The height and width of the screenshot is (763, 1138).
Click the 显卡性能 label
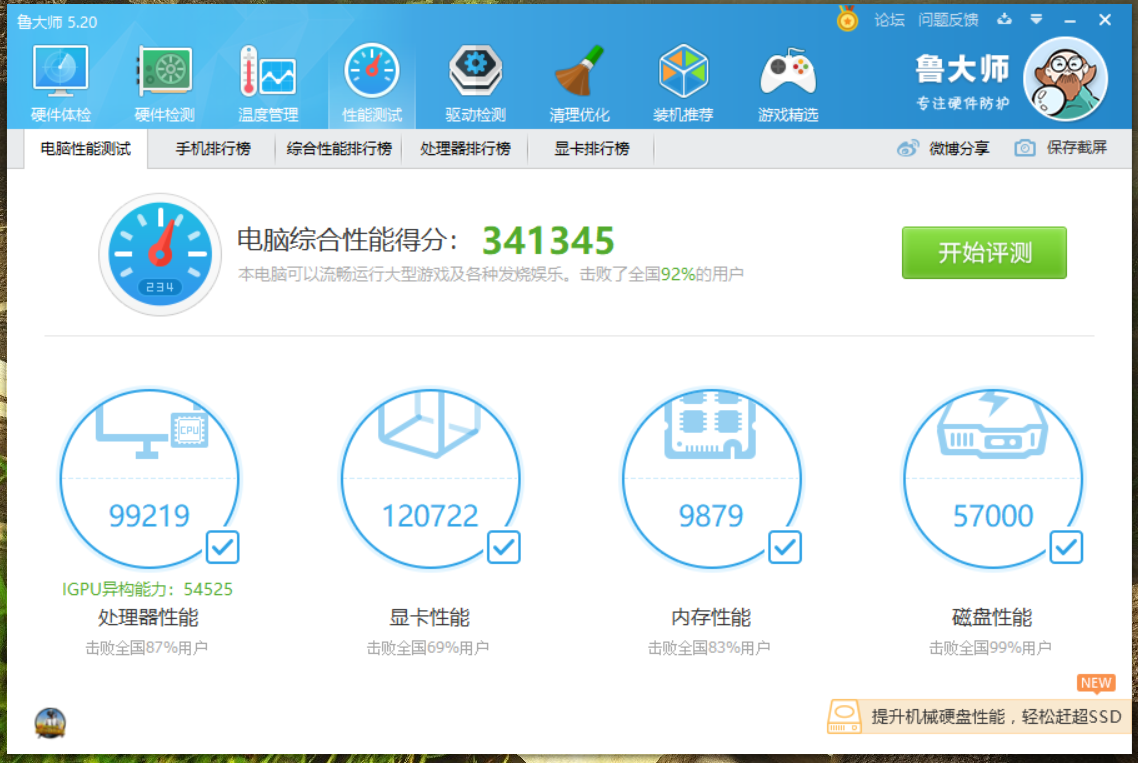(430, 618)
